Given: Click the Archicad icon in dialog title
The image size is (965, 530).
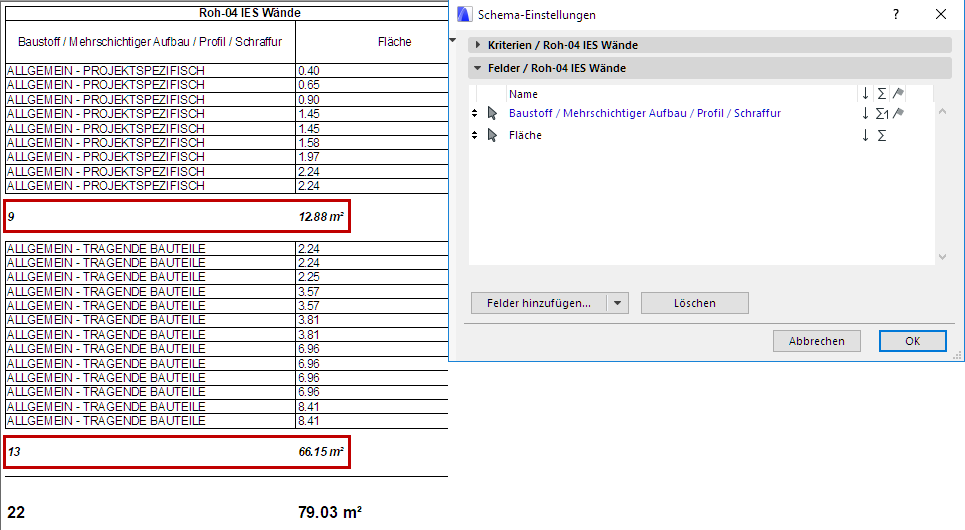Looking at the screenshot, I should (x=465, y=14).
